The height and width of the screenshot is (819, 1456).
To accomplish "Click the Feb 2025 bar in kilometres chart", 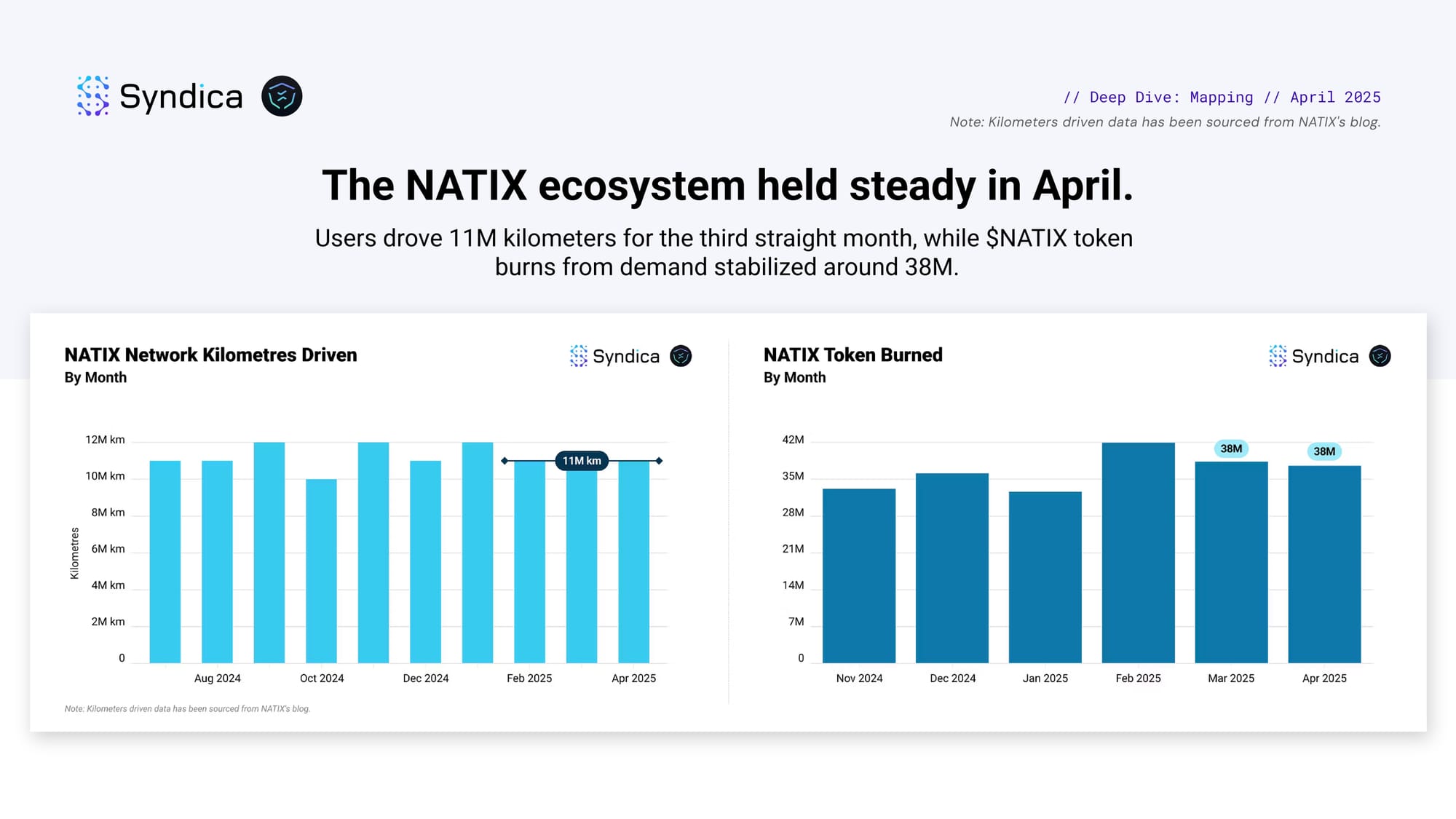I will 529,561.
